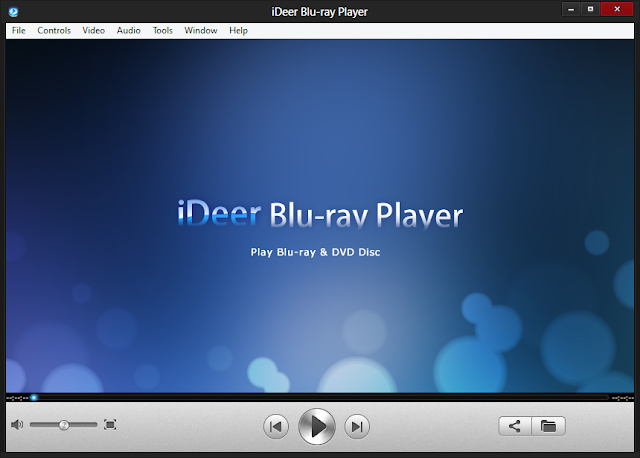Viewport: 640px width, 458px height.
Task: Maximize the iDeer Blu-ray Player window
Action: tap(590, 9)
